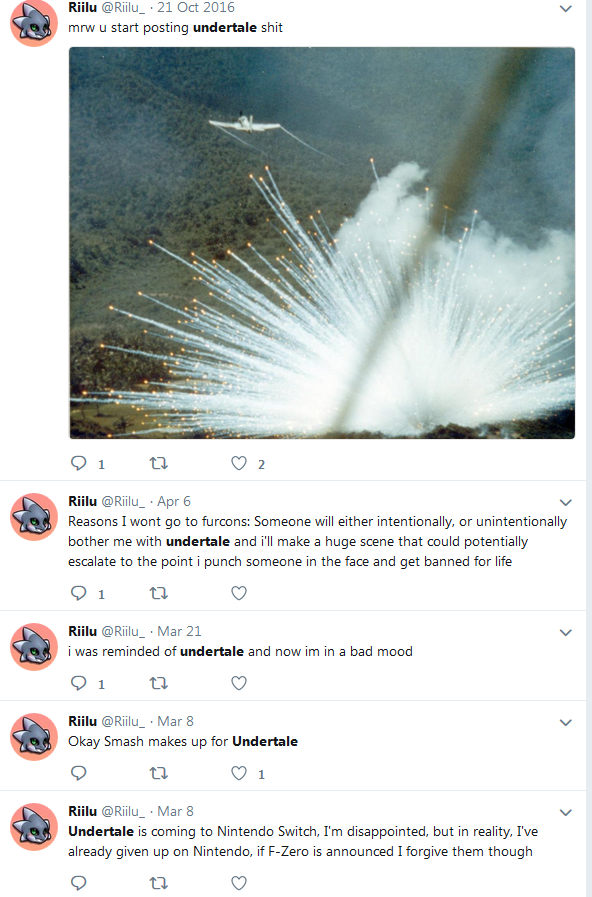Open the @Riilu_ handle on the Mar 21 tweet
Viewport: 592px width, 897px height.
pyautogui.click(x=123, y=631)
